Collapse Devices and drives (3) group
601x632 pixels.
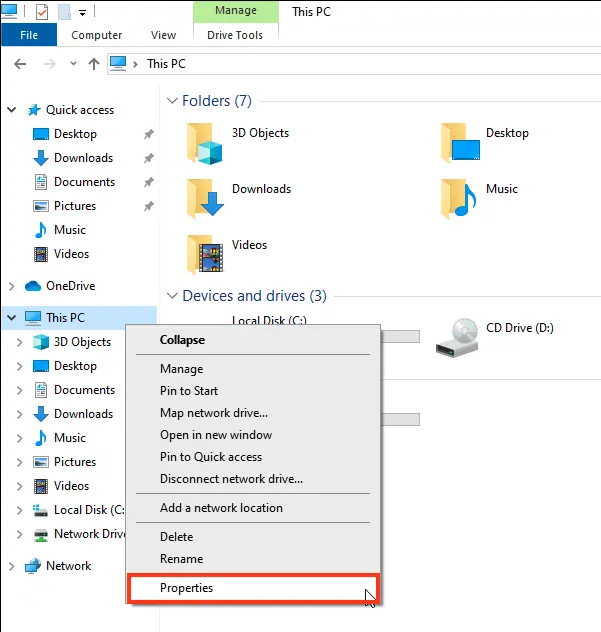coord(172,296)
